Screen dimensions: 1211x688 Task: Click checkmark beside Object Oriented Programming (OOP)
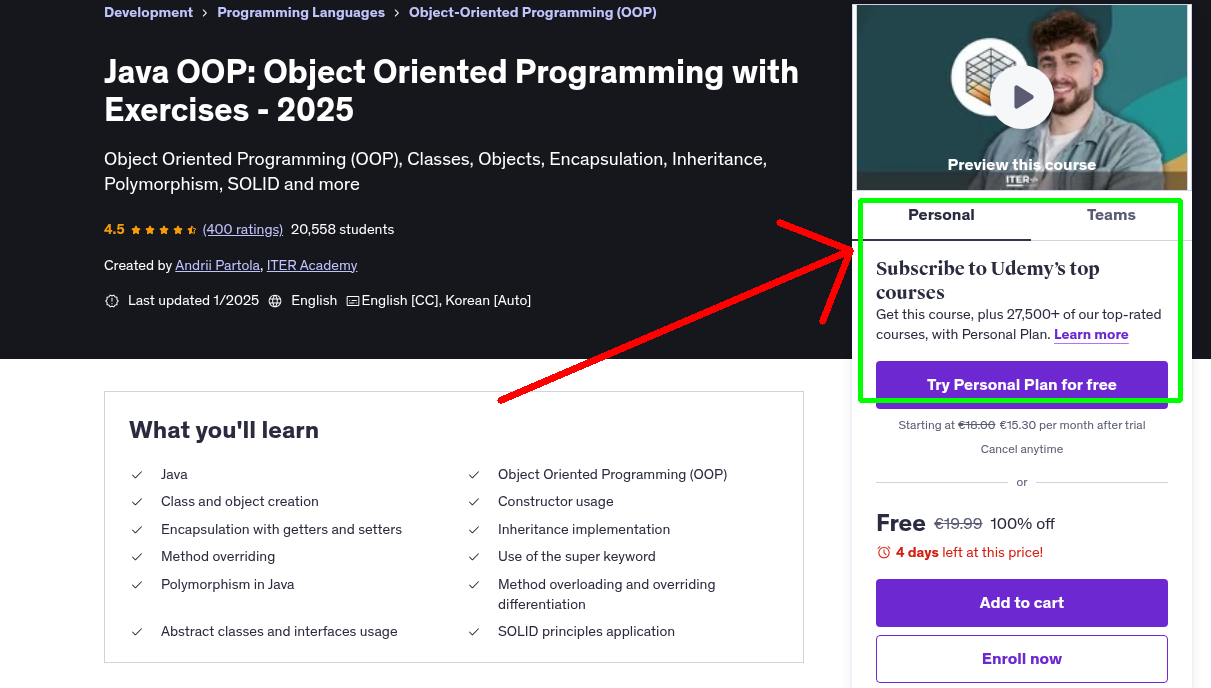(x=474, y=475)
